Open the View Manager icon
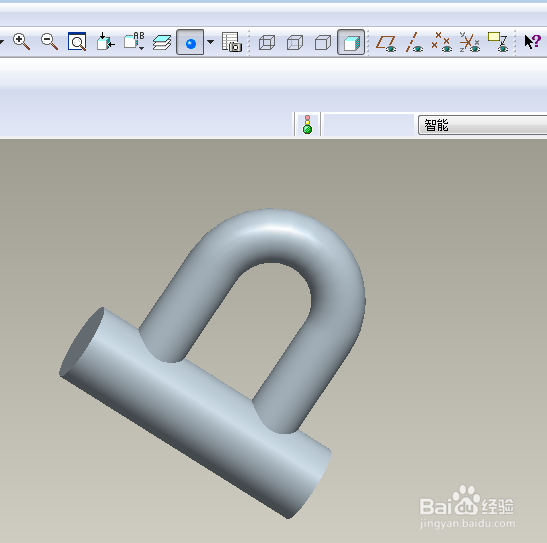 (x=232, y=42)
